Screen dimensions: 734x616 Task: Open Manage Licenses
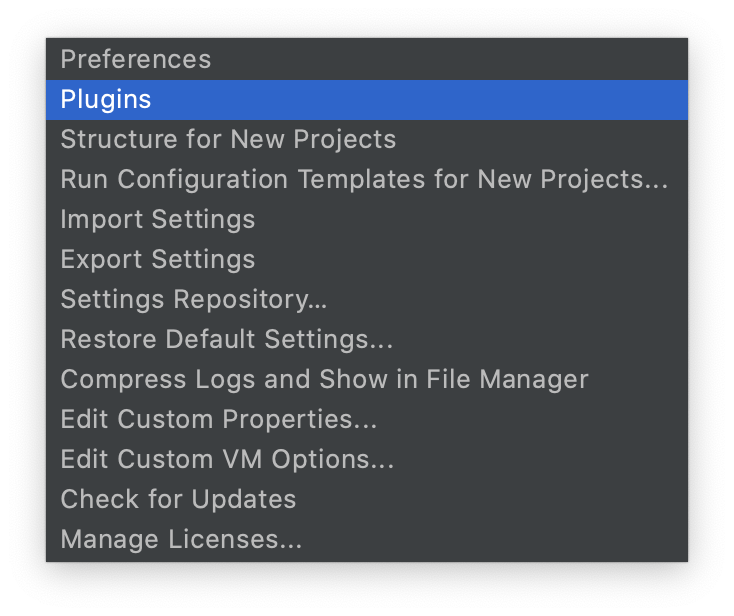point(181,539)
